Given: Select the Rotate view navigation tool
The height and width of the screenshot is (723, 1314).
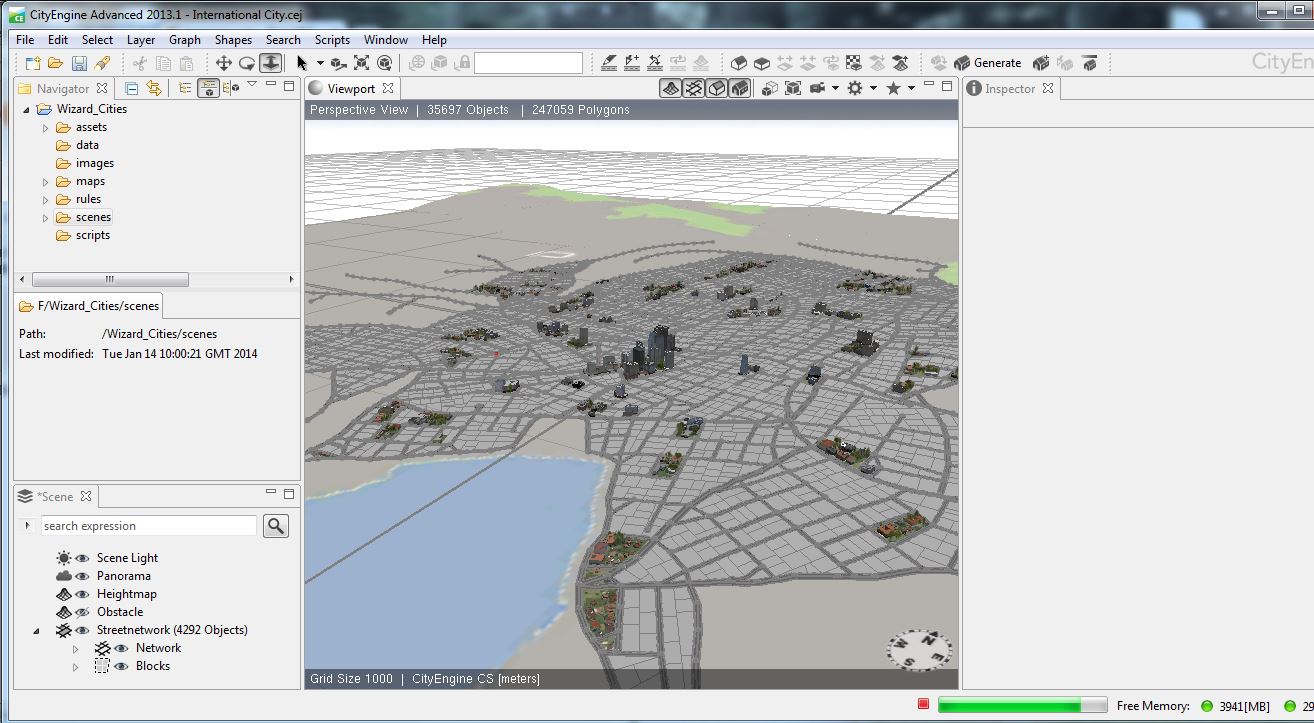Looking at the screenshot, I should [x=247, y=63].
